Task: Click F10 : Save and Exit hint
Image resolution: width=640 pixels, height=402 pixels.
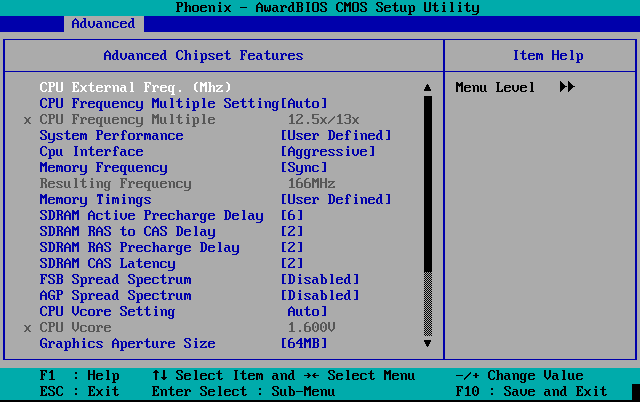Action: [x=531, y=391]
